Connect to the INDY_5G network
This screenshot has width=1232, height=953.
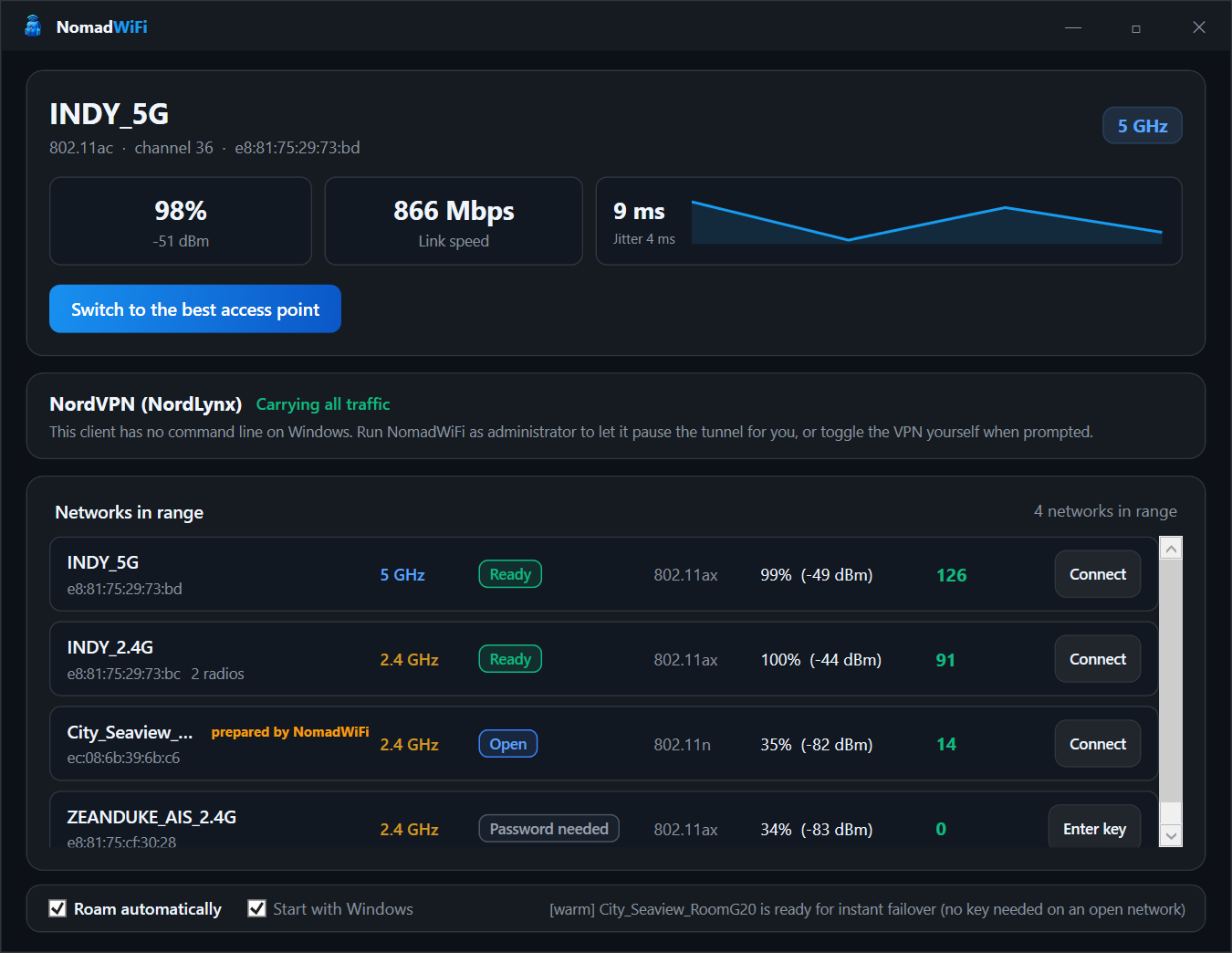coord(1098,574)
